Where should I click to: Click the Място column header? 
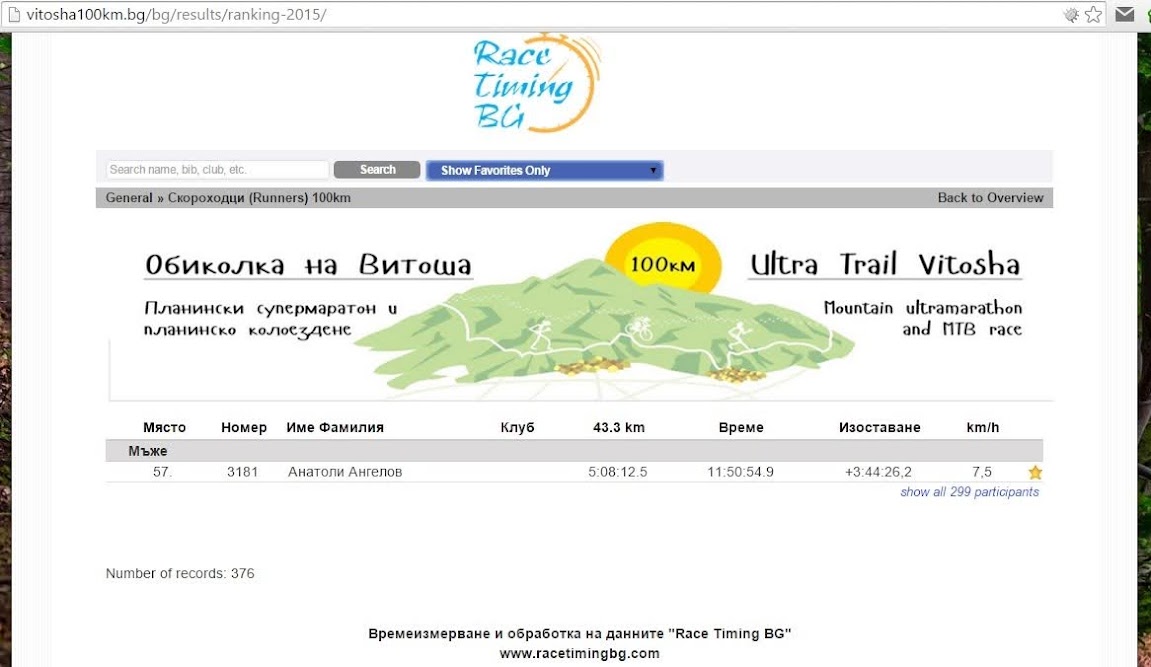(x=164, y=427)
